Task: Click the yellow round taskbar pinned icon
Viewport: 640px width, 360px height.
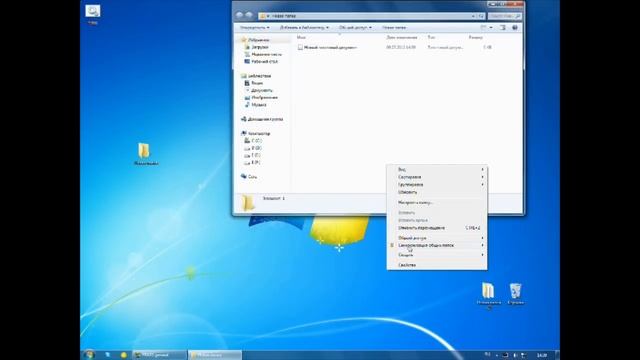Action: coord(123,355)
